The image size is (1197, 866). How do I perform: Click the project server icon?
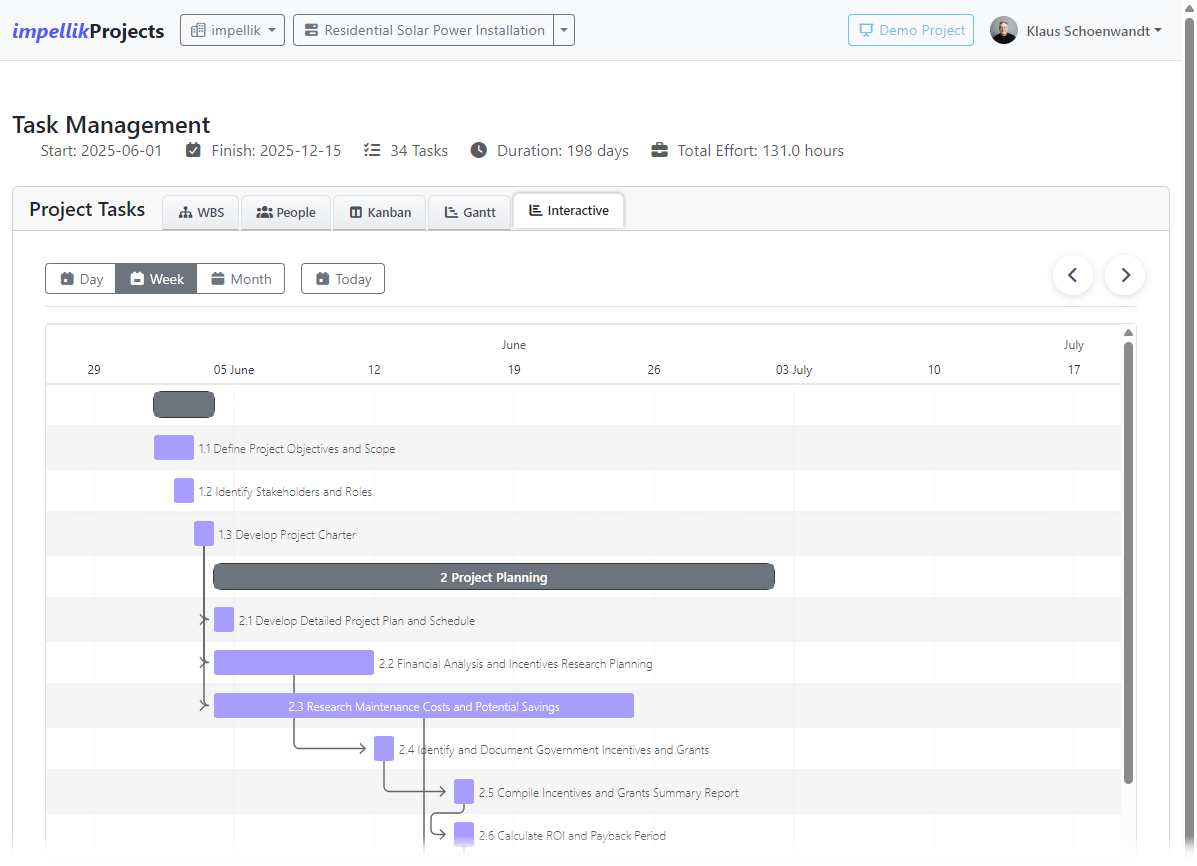(x=311, y=31)
